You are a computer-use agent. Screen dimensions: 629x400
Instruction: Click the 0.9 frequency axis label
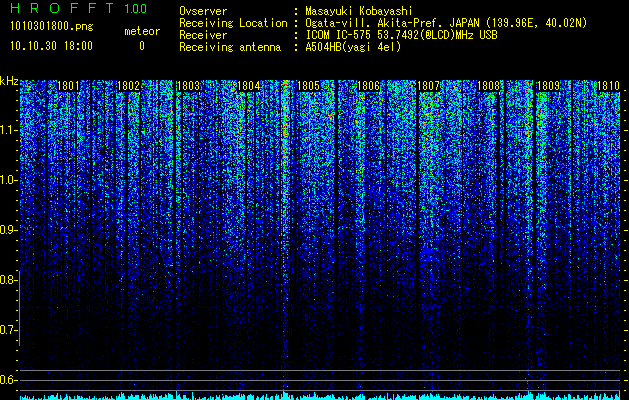tap(7, 230)
